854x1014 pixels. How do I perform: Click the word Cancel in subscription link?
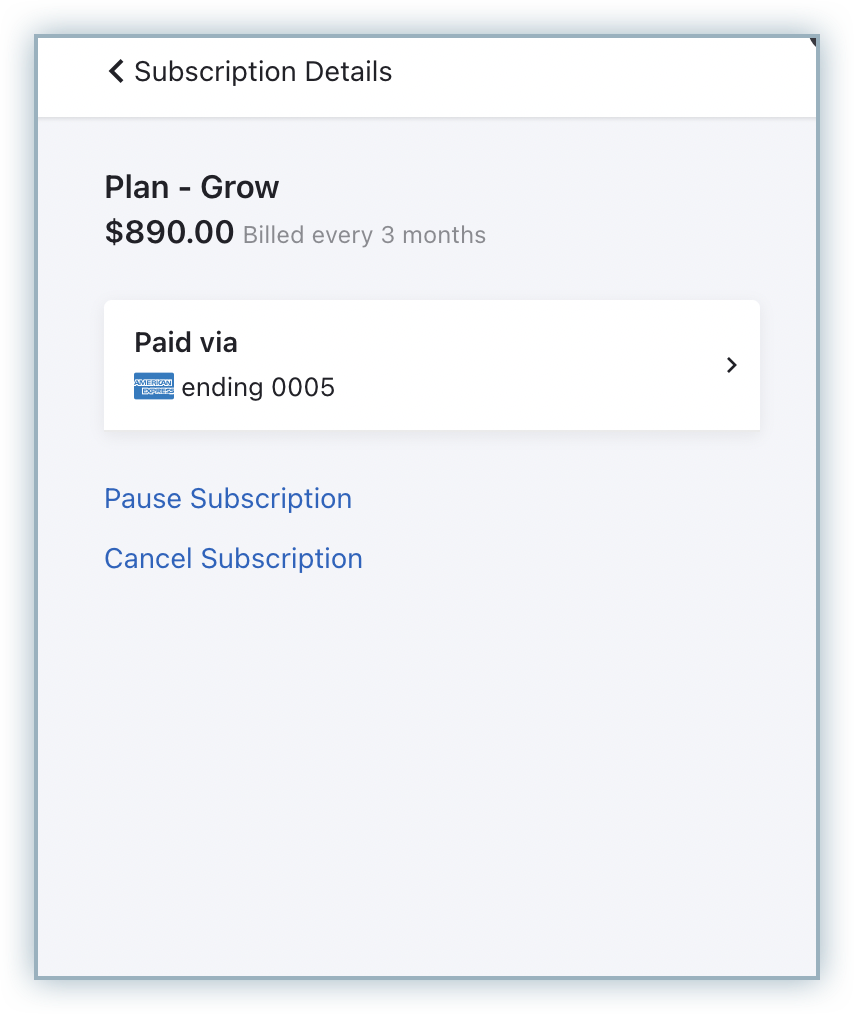[149, 558]
